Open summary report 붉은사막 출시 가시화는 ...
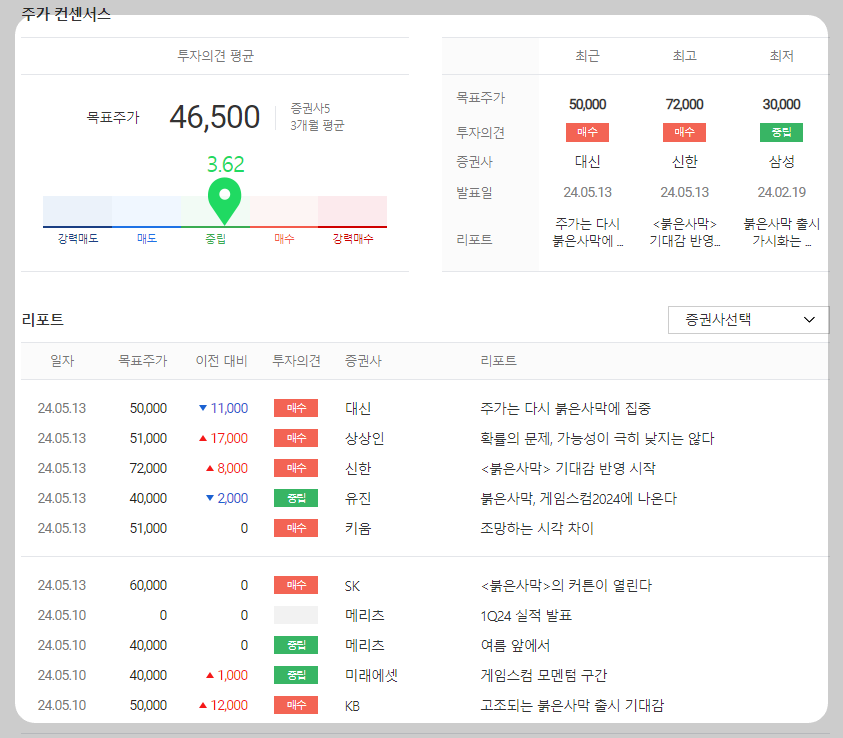The image size is (843, 738). pos(781,232)
